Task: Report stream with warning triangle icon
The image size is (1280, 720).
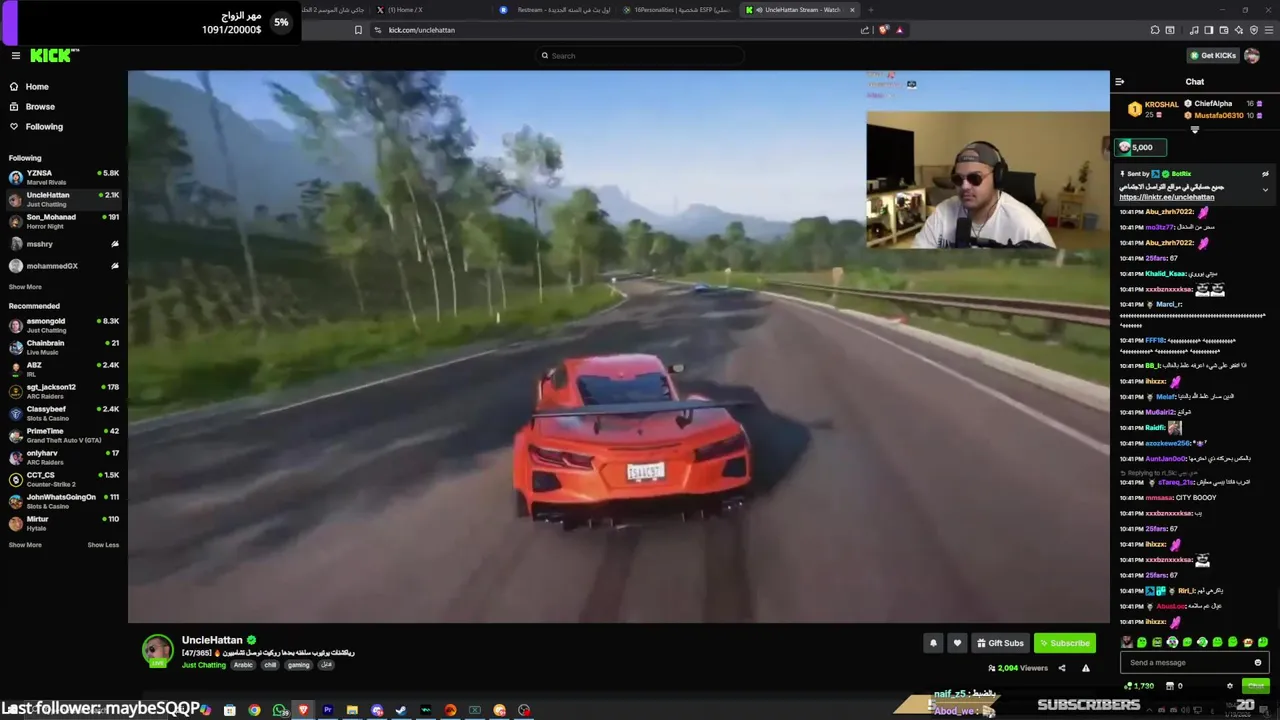Action: coord(1086,668)
